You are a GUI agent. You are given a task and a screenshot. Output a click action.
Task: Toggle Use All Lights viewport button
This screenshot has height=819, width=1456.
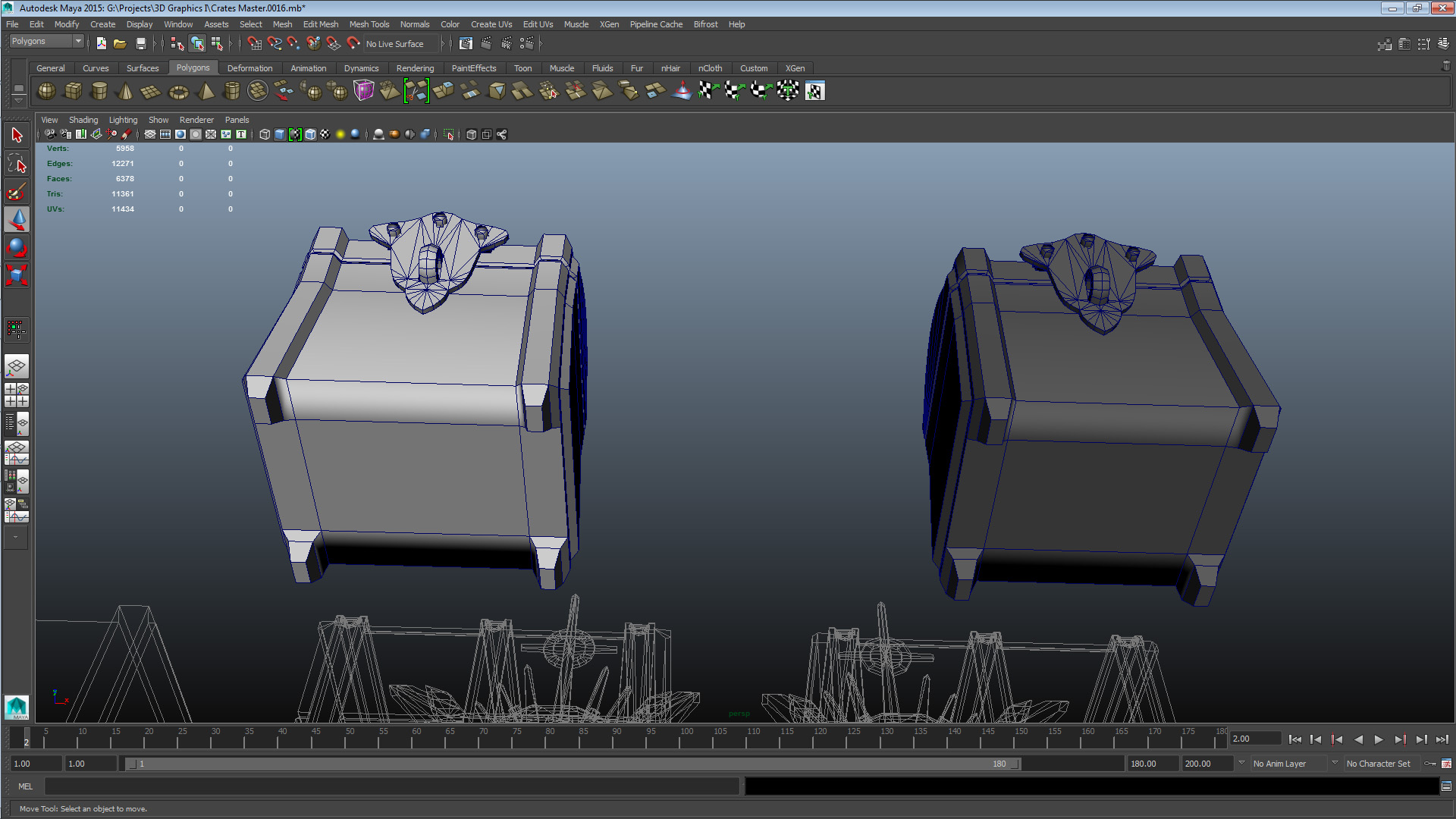tap(340, 134)
